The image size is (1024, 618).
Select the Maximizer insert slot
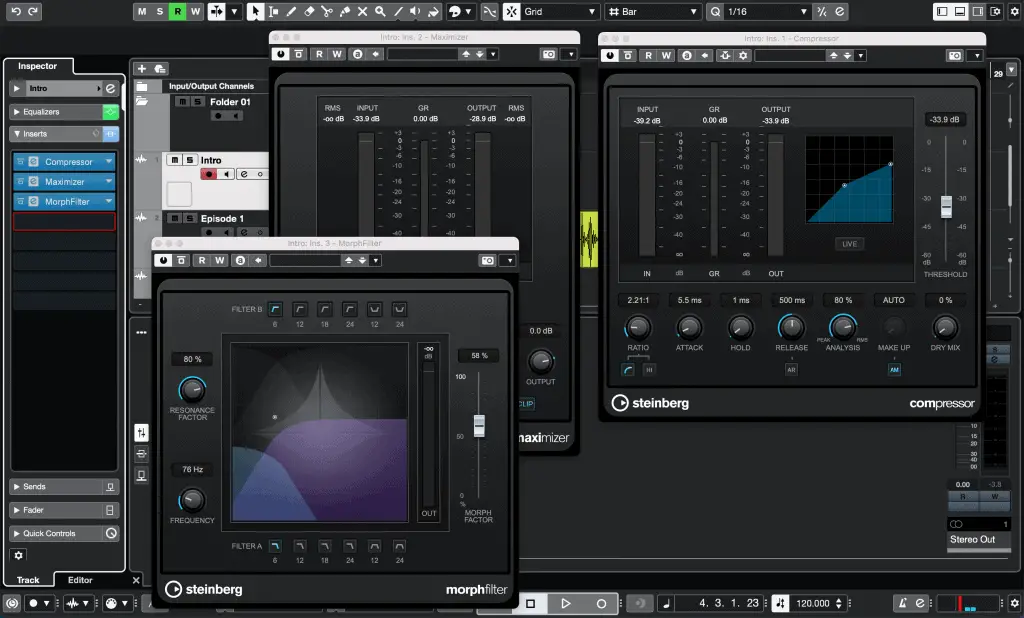[x=64, y=182]
